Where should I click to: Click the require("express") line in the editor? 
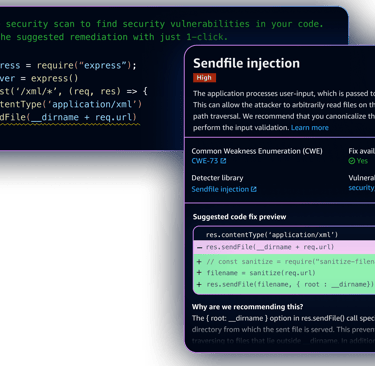[x=68, y=65]
